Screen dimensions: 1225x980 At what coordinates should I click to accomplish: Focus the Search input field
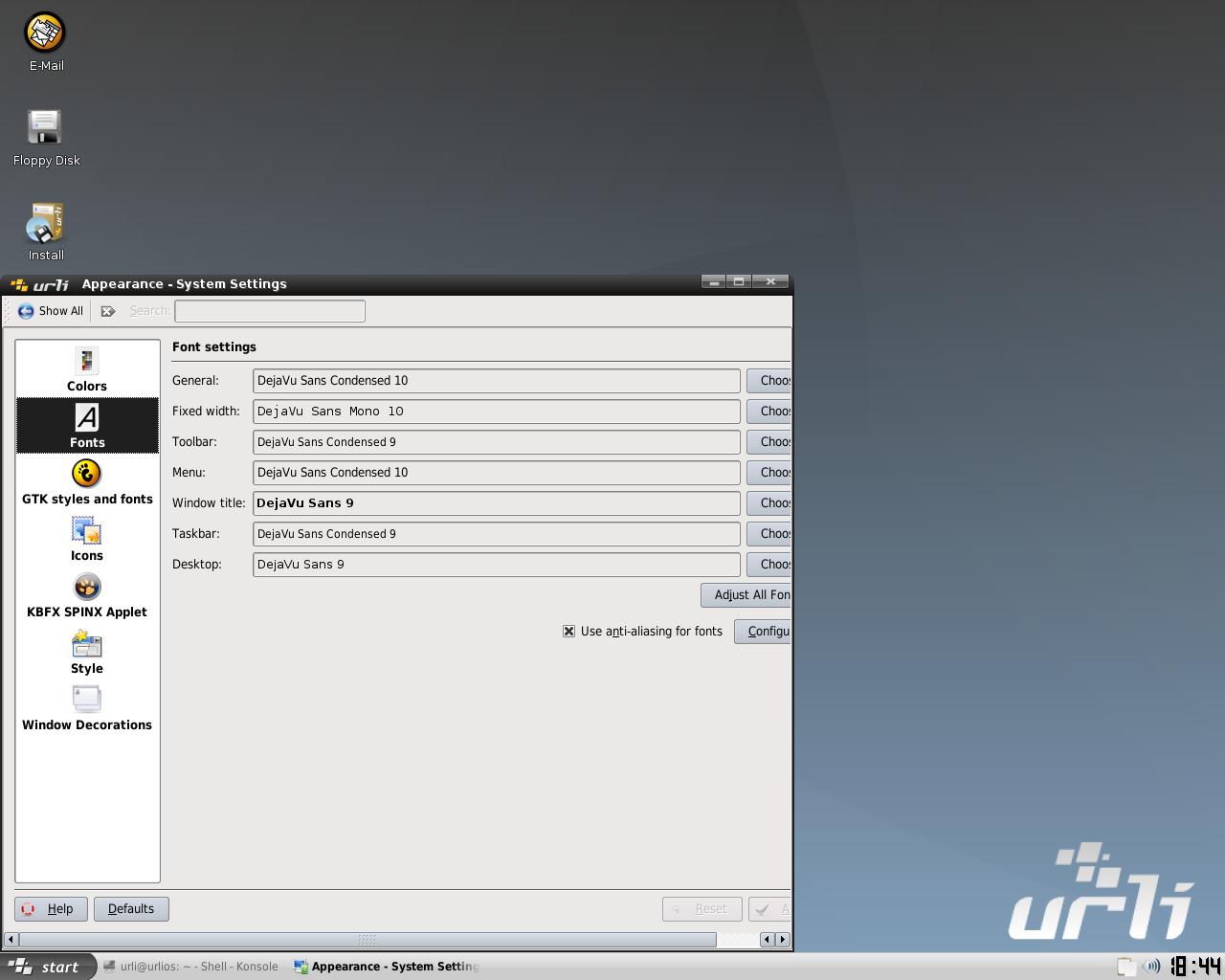270,311
